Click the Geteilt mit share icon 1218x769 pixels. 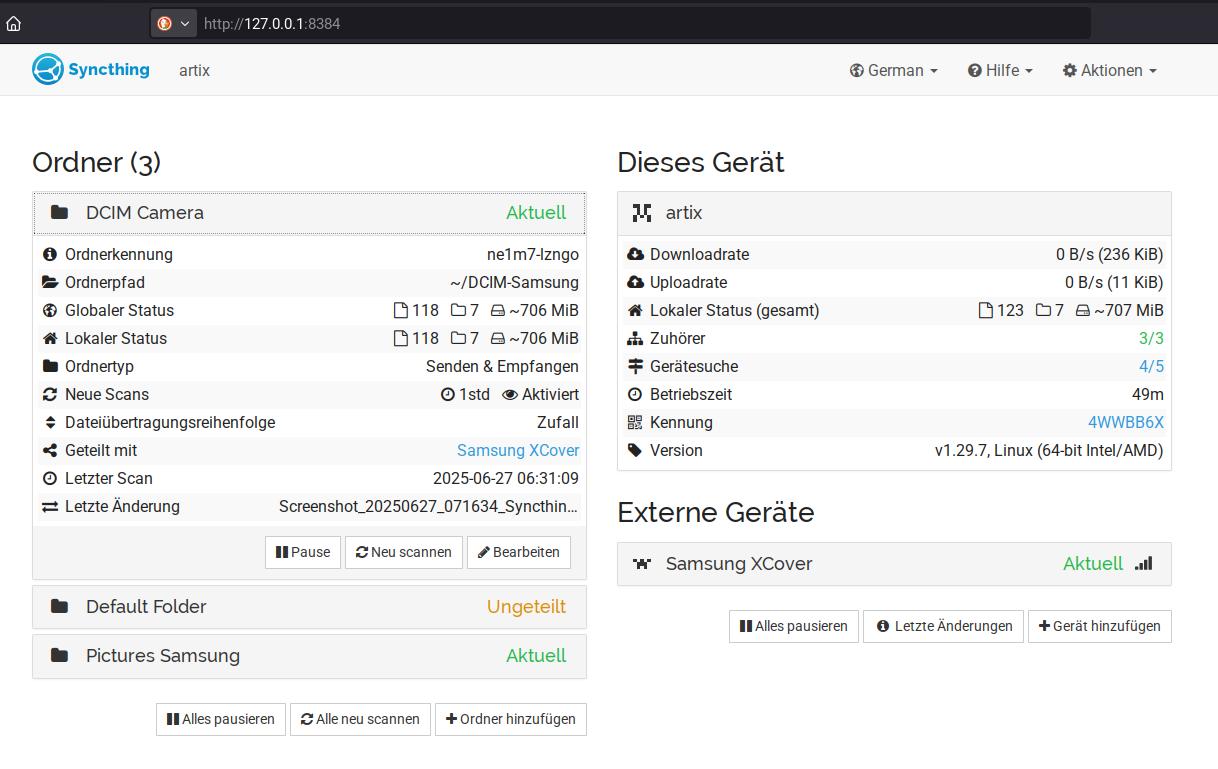pos(50,451)
